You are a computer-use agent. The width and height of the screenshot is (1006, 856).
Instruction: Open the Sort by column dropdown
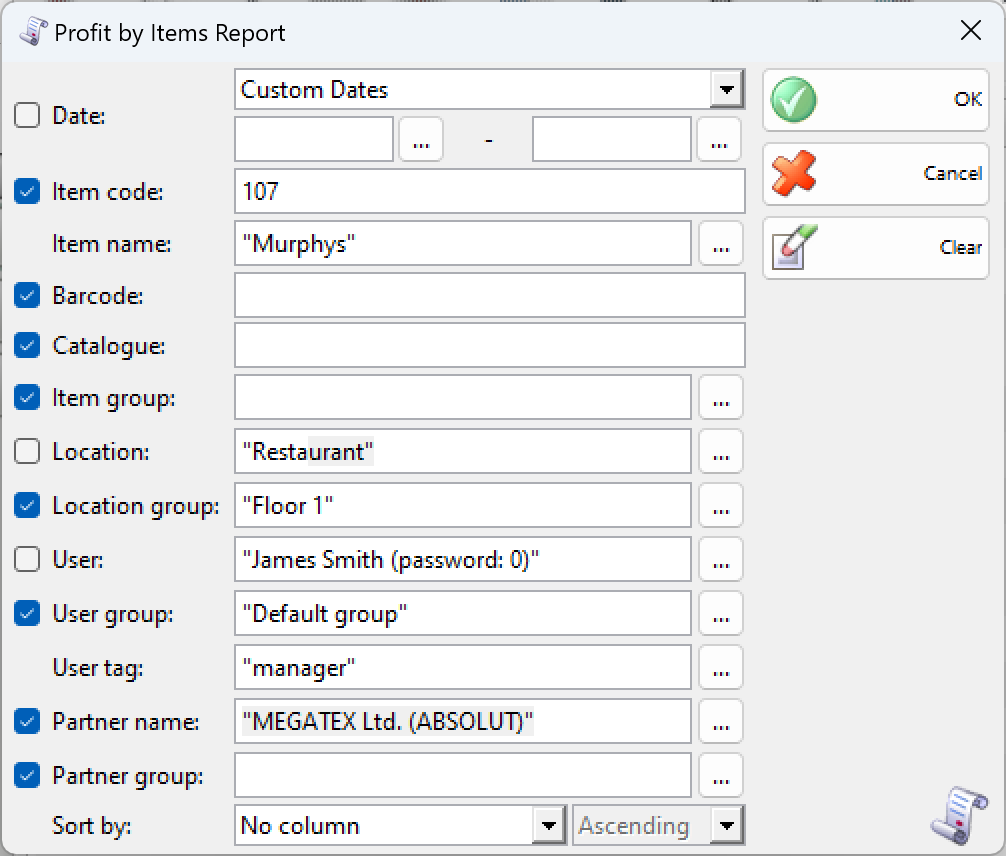[x=549, y=826]
